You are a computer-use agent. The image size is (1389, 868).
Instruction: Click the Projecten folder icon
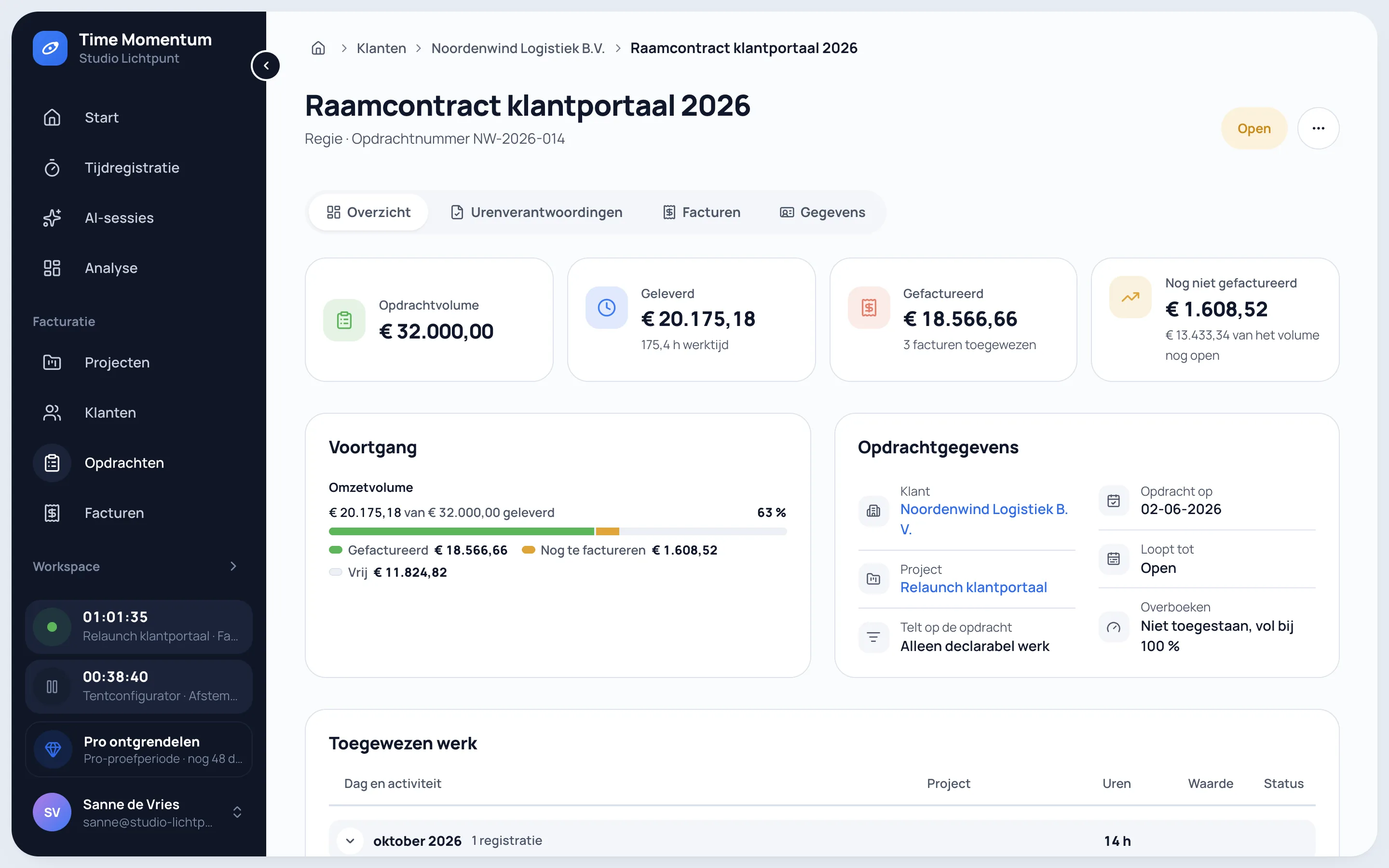tap(52, 362)
